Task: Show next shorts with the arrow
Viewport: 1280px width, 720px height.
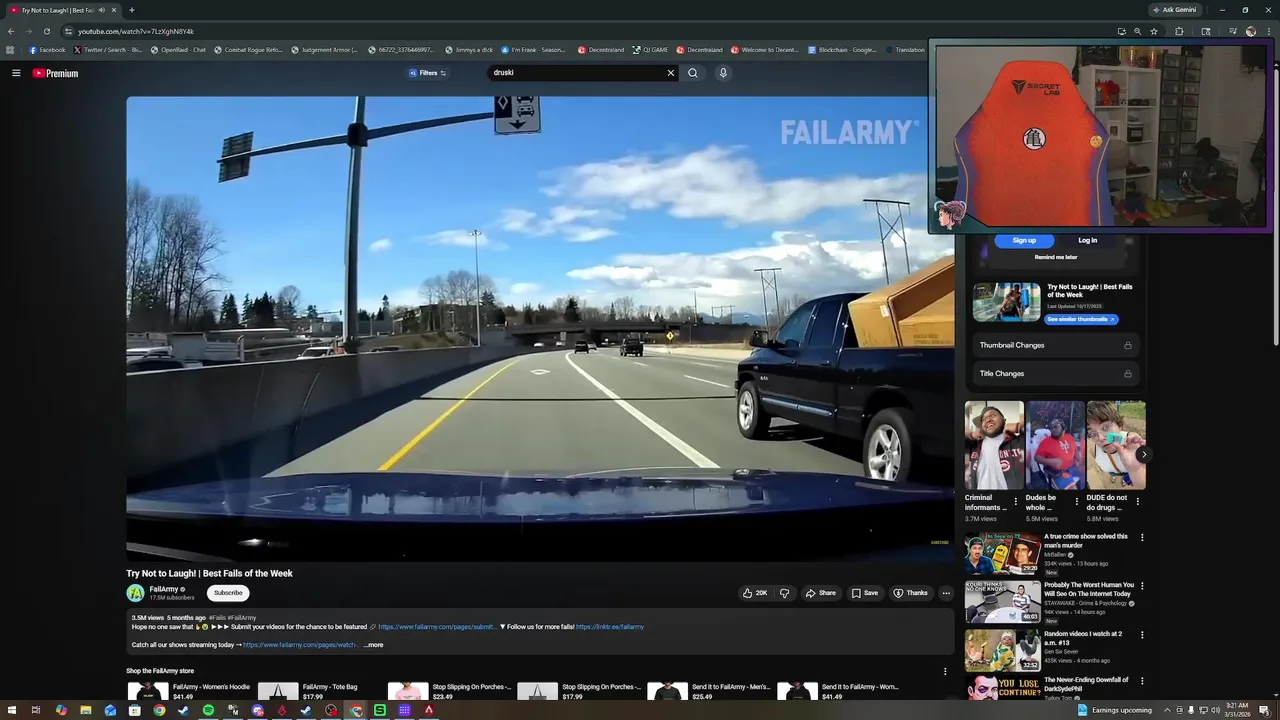Action: point(1143,454)
